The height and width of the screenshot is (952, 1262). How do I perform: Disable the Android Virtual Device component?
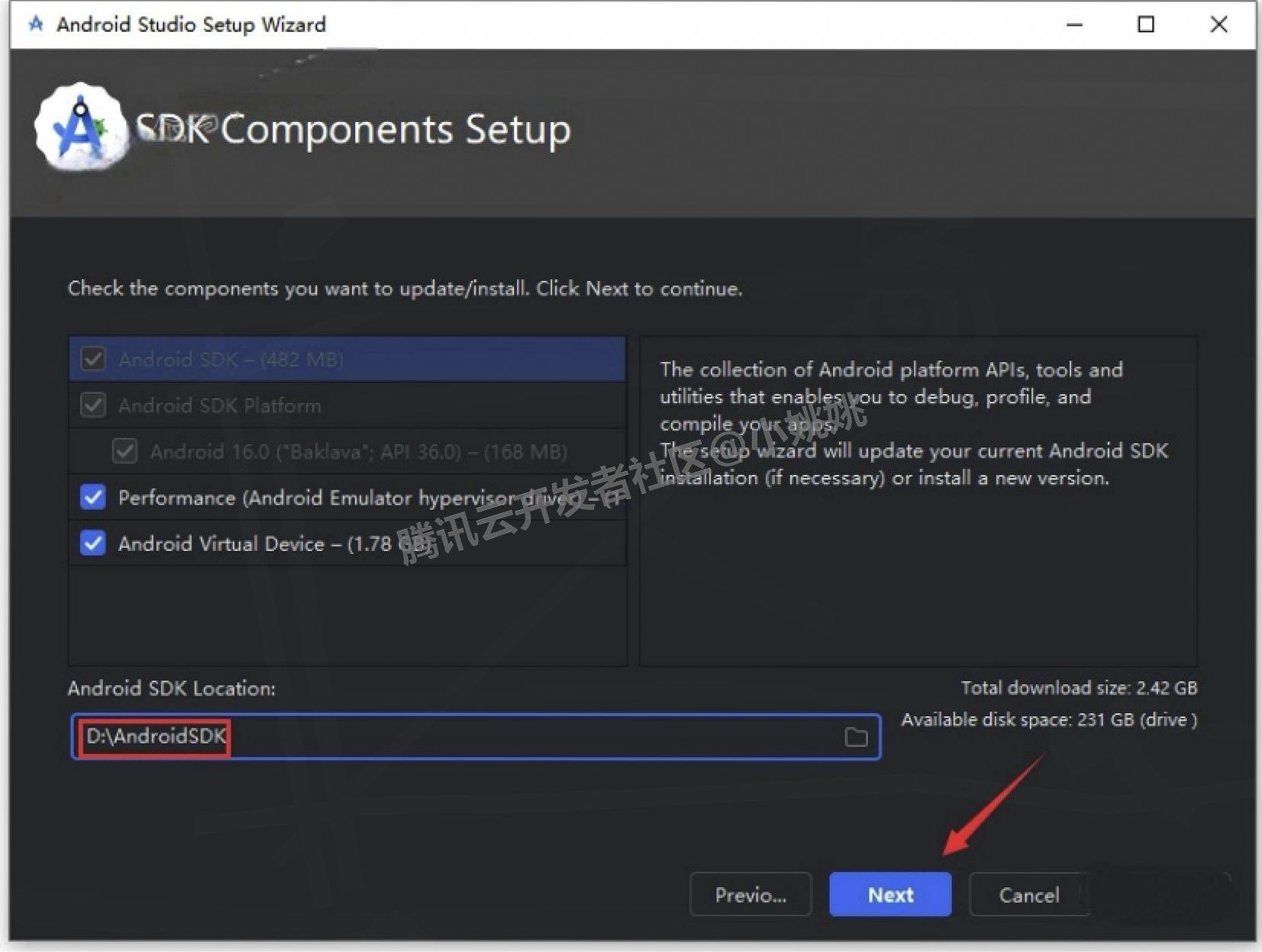tap(92, 544)
